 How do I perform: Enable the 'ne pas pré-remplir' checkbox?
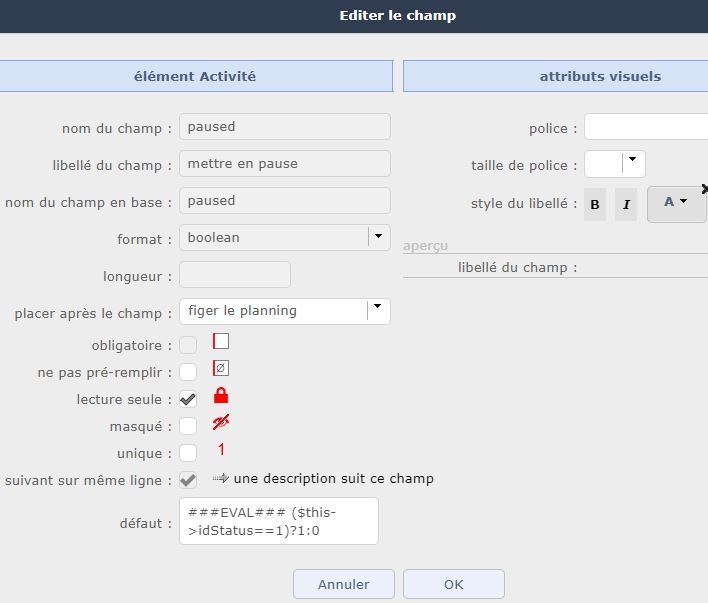188,372
